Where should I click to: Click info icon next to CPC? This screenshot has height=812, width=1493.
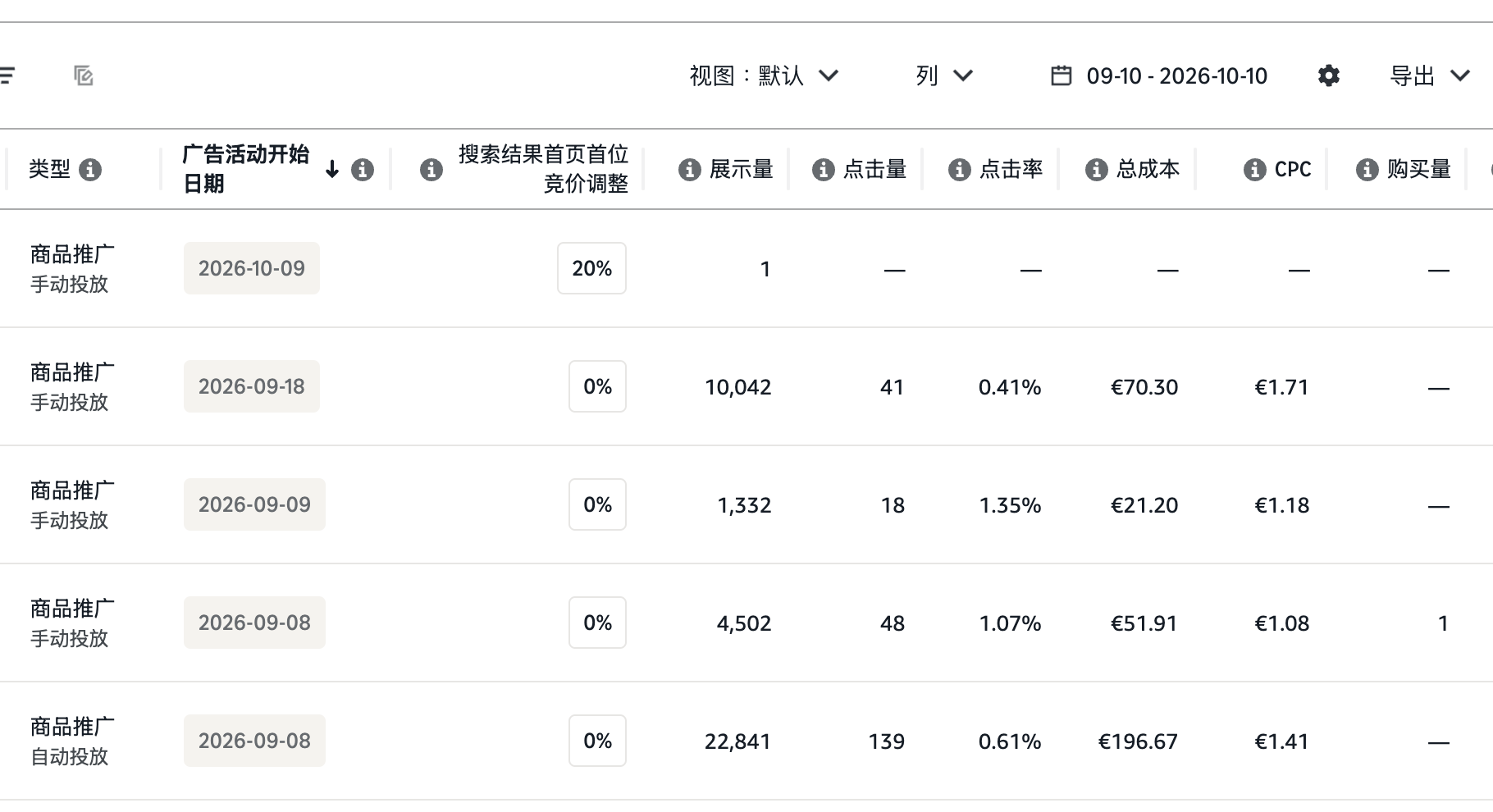pos(1255,170)
